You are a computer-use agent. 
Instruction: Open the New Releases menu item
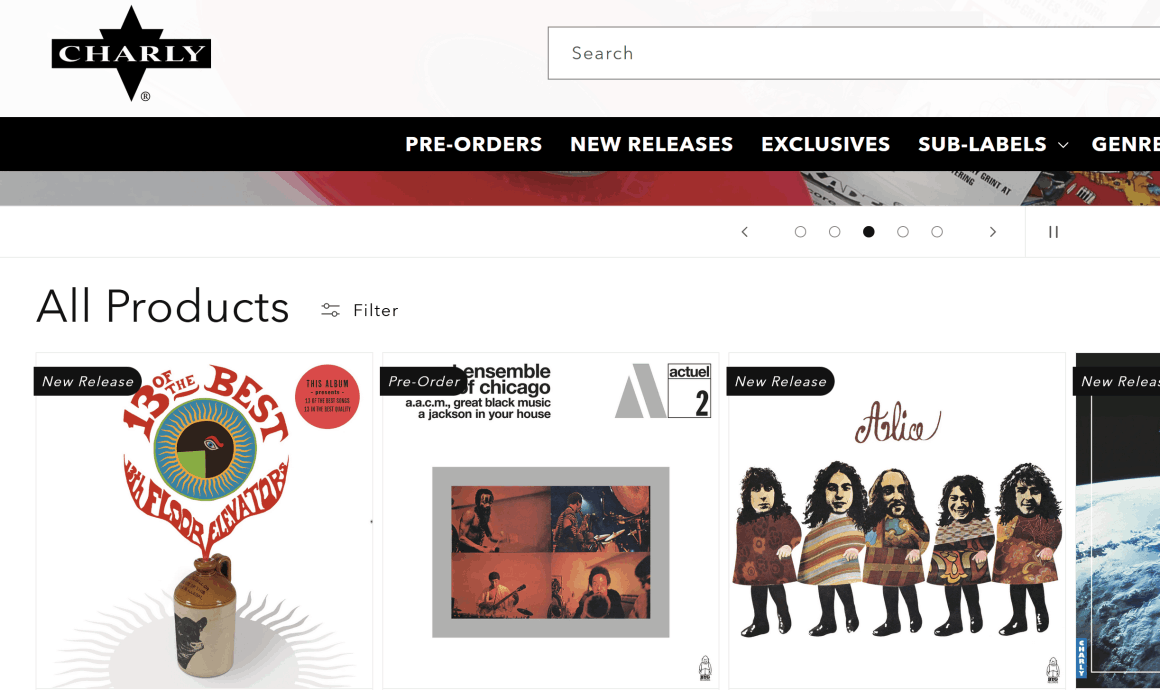tap(652, 144)
